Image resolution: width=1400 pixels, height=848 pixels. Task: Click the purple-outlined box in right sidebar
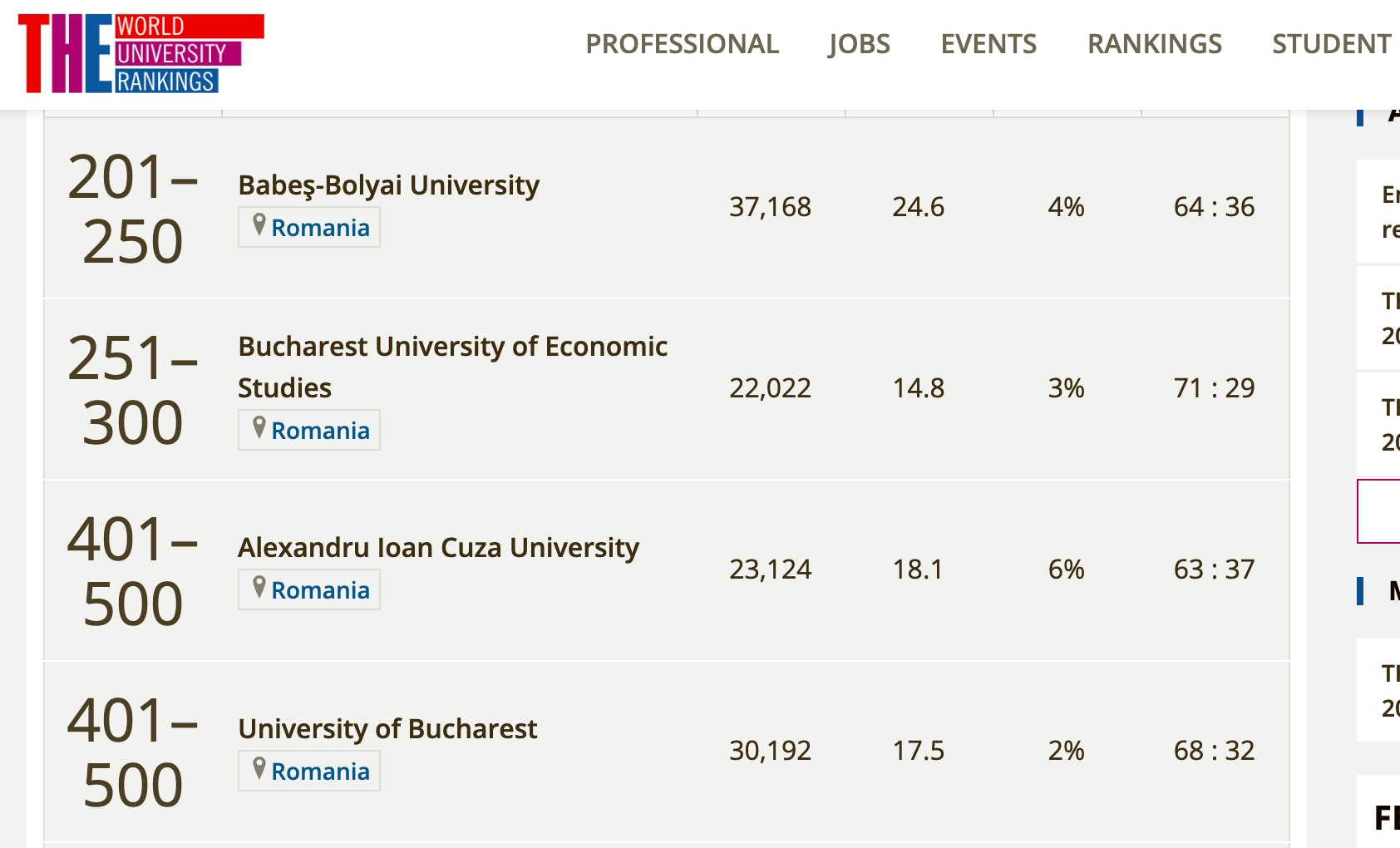[1379, 511]
